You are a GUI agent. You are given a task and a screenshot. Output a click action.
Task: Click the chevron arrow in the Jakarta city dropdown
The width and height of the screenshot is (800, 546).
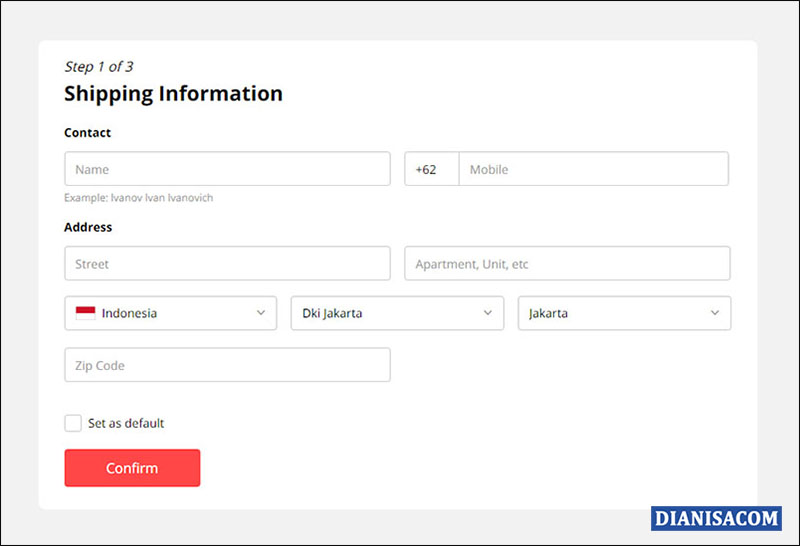(715, 313)
